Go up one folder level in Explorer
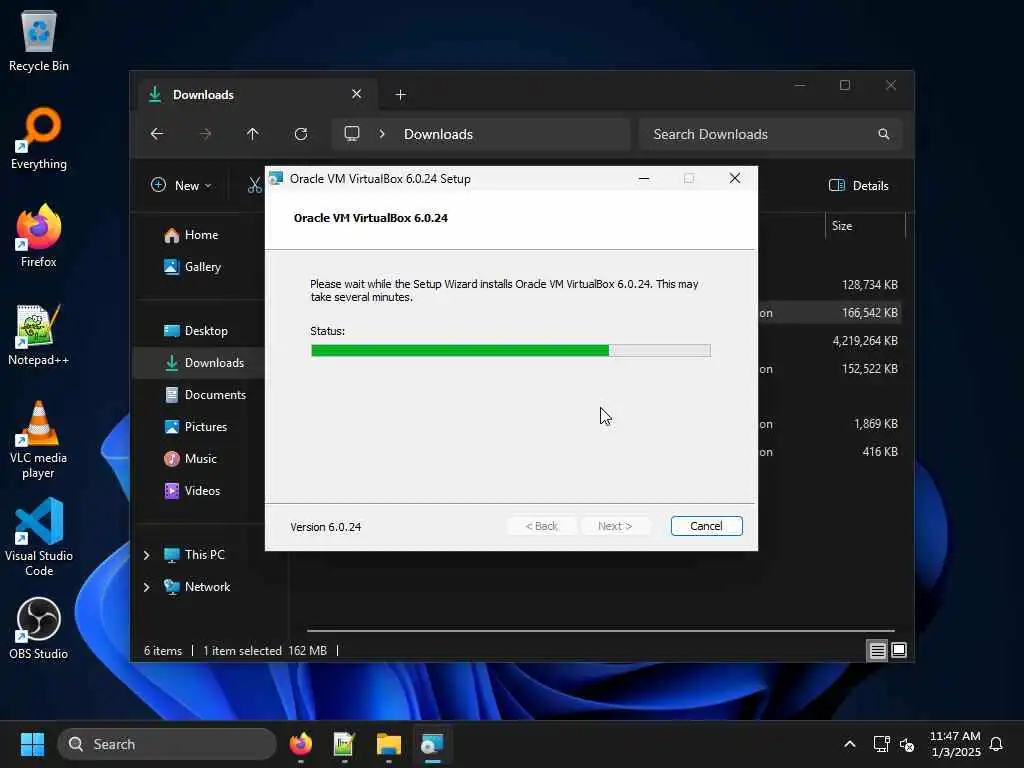 click(253, 134)
